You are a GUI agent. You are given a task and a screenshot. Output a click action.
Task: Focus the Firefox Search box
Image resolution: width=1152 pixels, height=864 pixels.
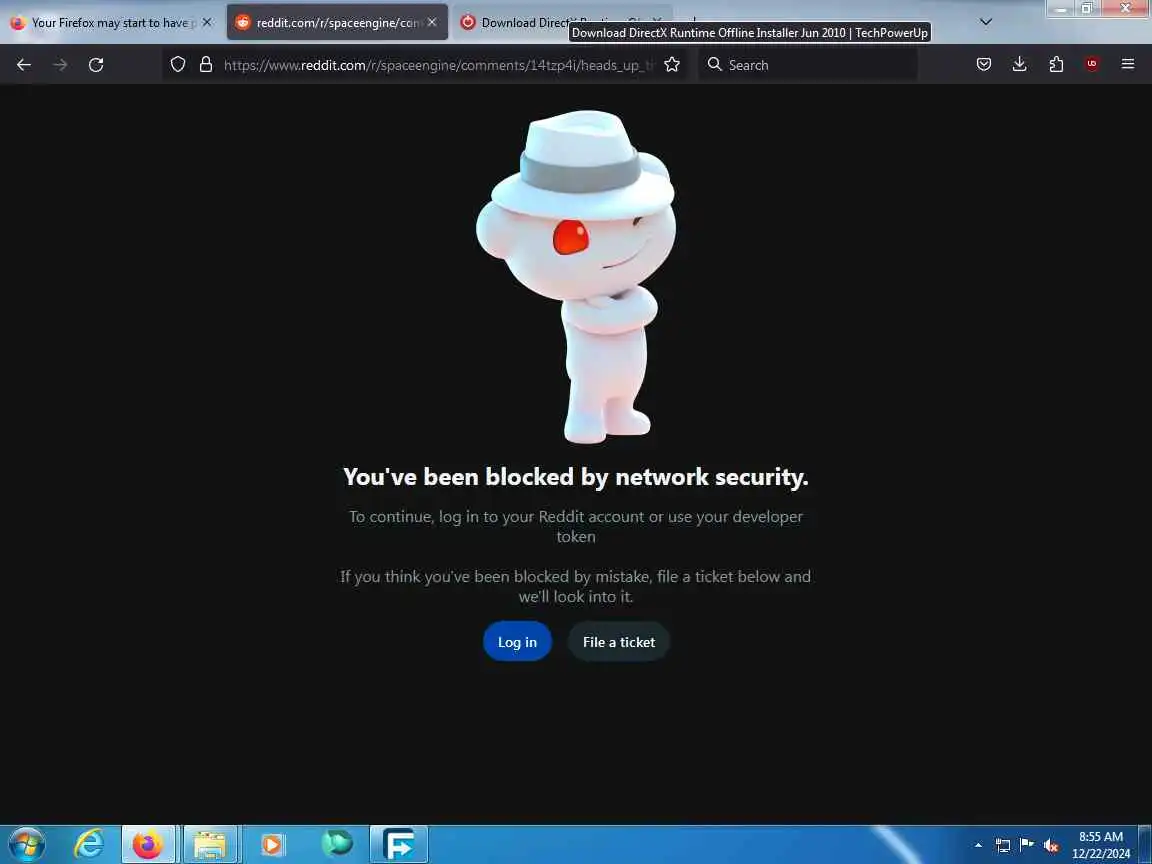click(x=808, y=65)
